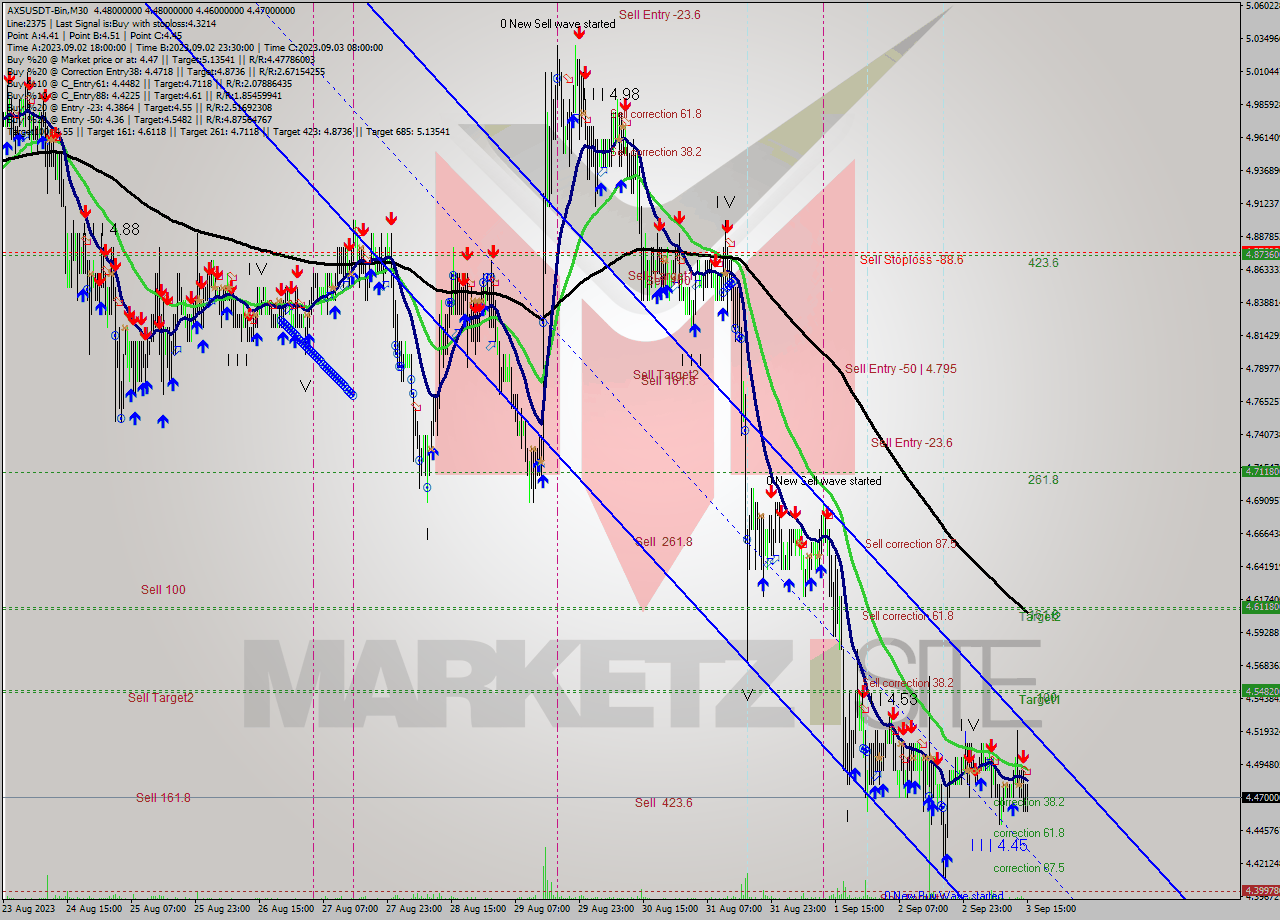Click the 'Sell 100' level label
The width and height of the screenshot is (1280, 920).
click(163, 590)
